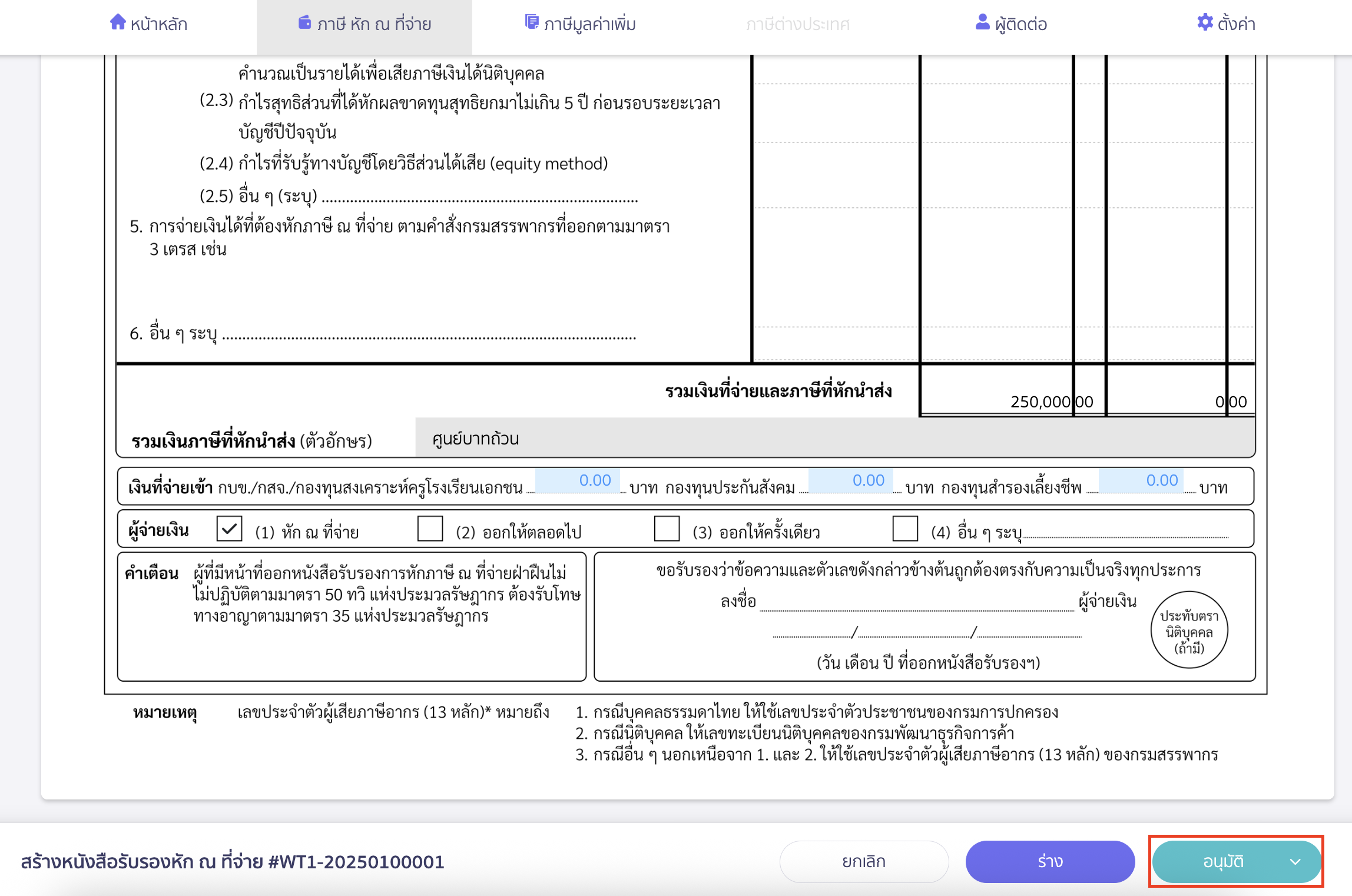Click the VAT receipt icon labeled ภาษีมูลค่าเพิ่ม

tap(532, 22)
